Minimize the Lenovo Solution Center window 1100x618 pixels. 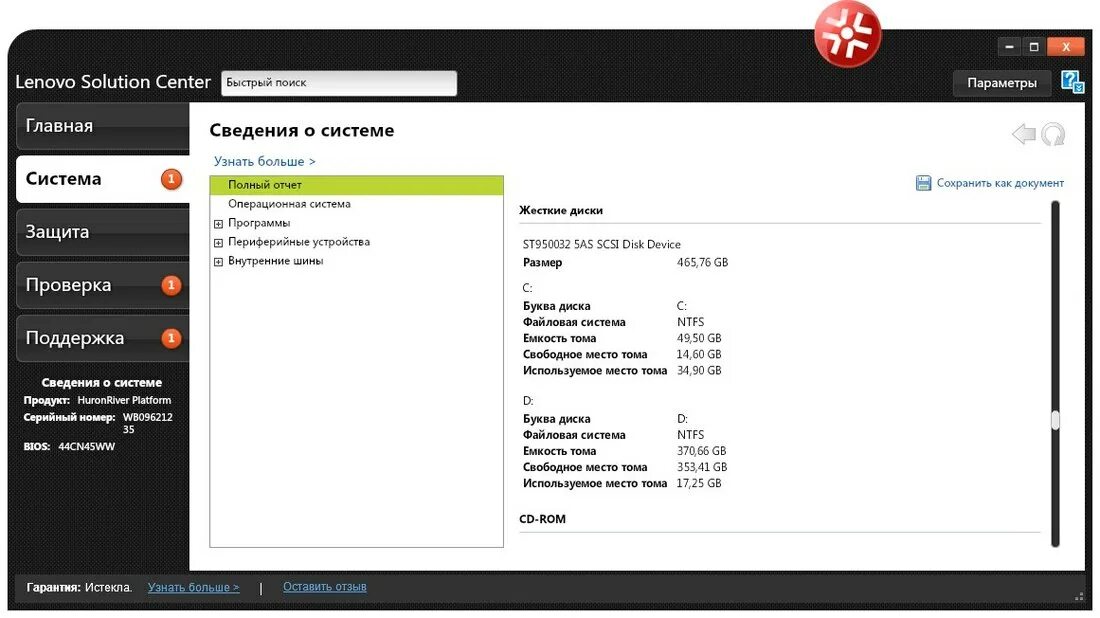tap(1010, 47)
